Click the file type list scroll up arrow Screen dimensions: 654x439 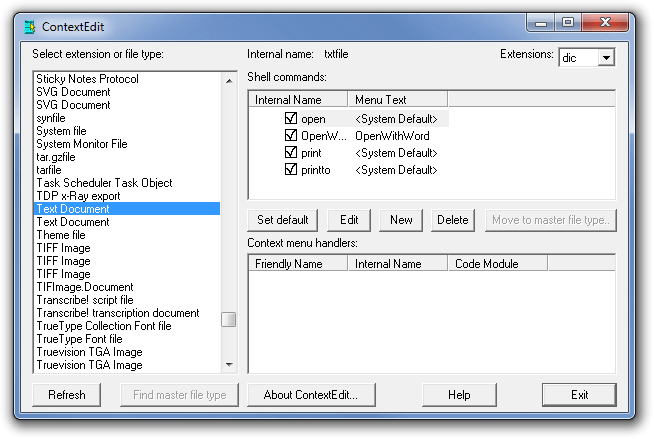coord(229,80)
